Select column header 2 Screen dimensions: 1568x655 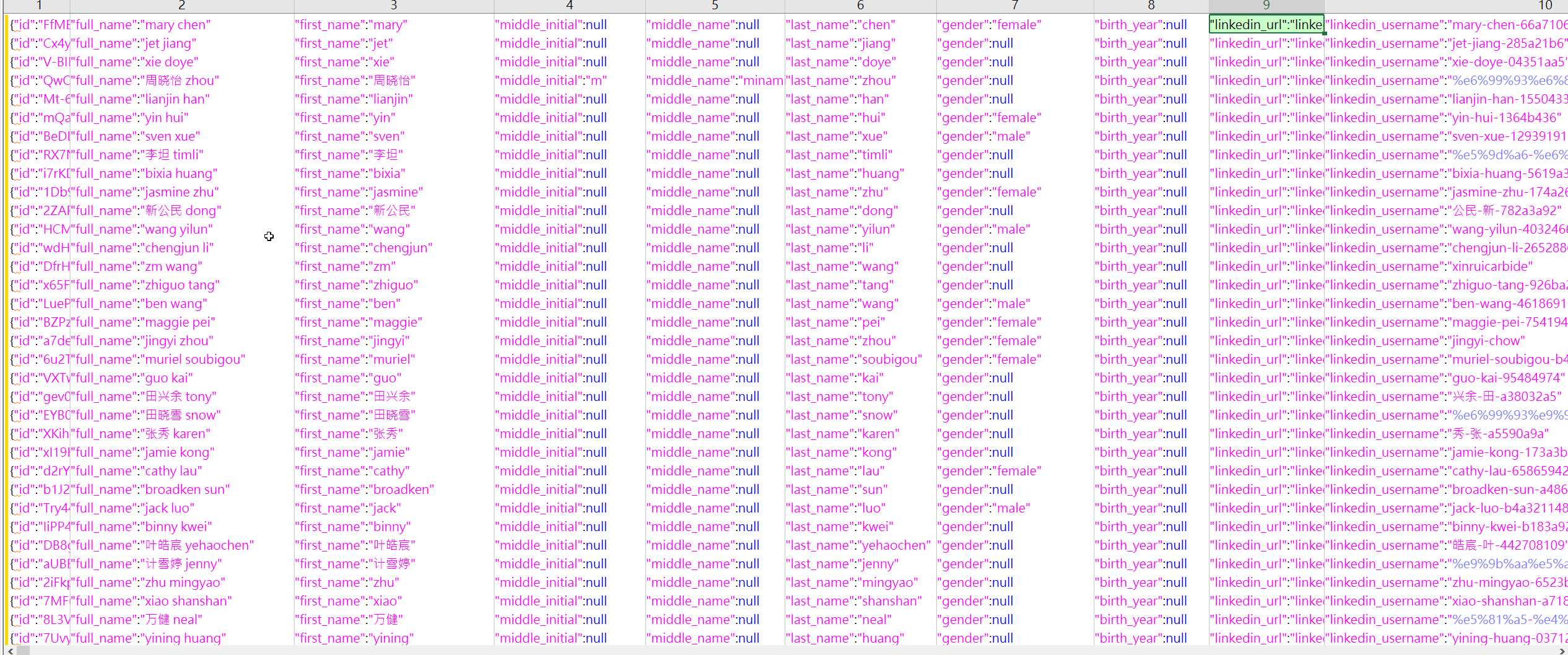(x=182, y=6)
